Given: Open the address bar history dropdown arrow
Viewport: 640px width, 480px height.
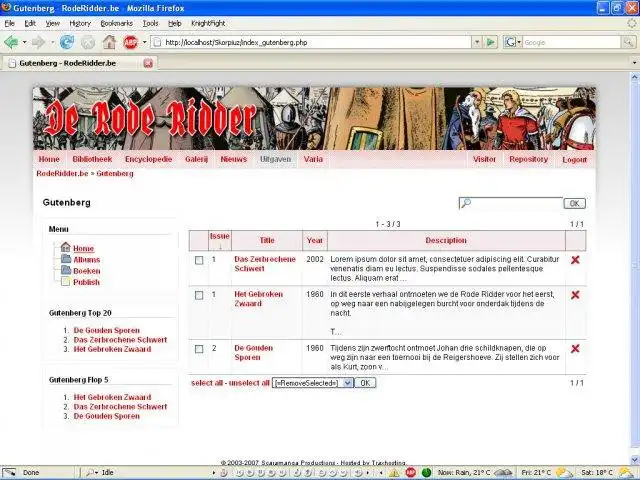Looking at the screenshot, I should 476,42.
